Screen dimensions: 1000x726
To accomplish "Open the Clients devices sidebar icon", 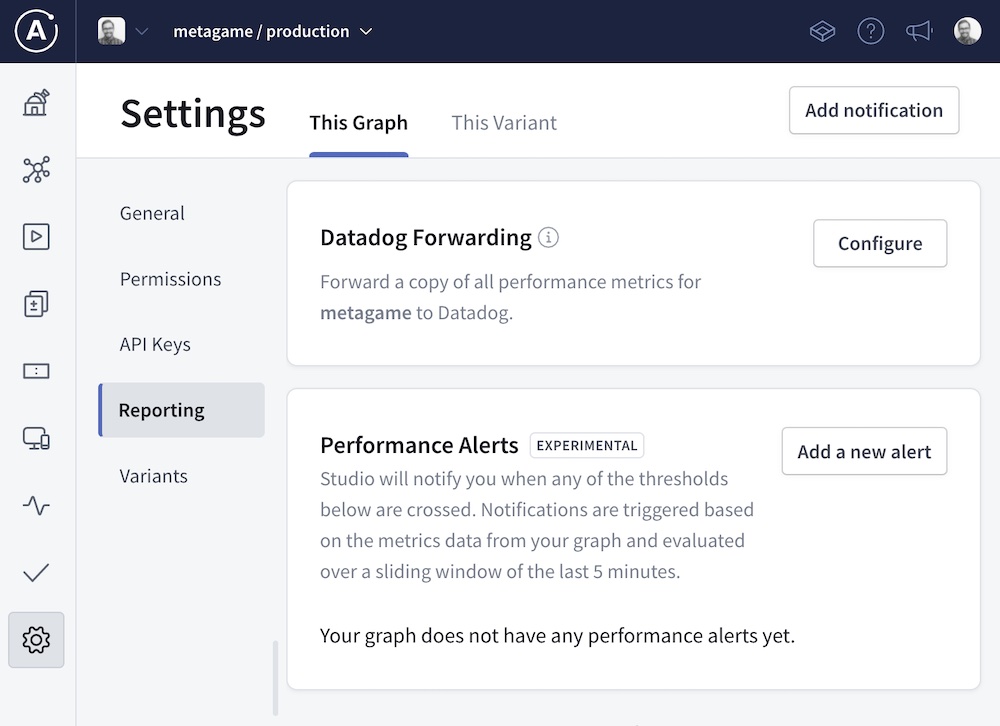I will pyautogui.click(x=36, y=438).
